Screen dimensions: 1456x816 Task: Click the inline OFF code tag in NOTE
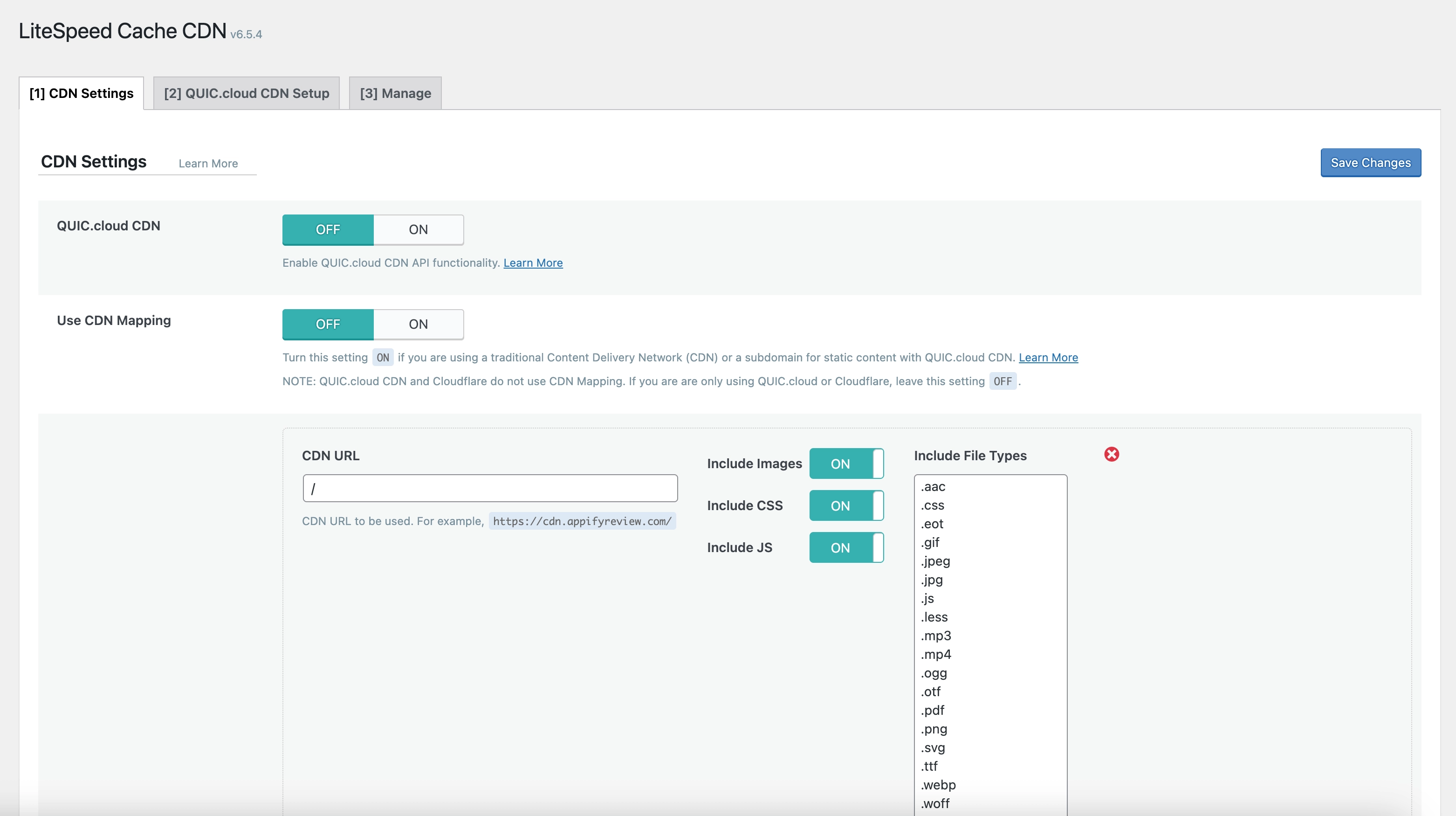tap(1003, 381)
